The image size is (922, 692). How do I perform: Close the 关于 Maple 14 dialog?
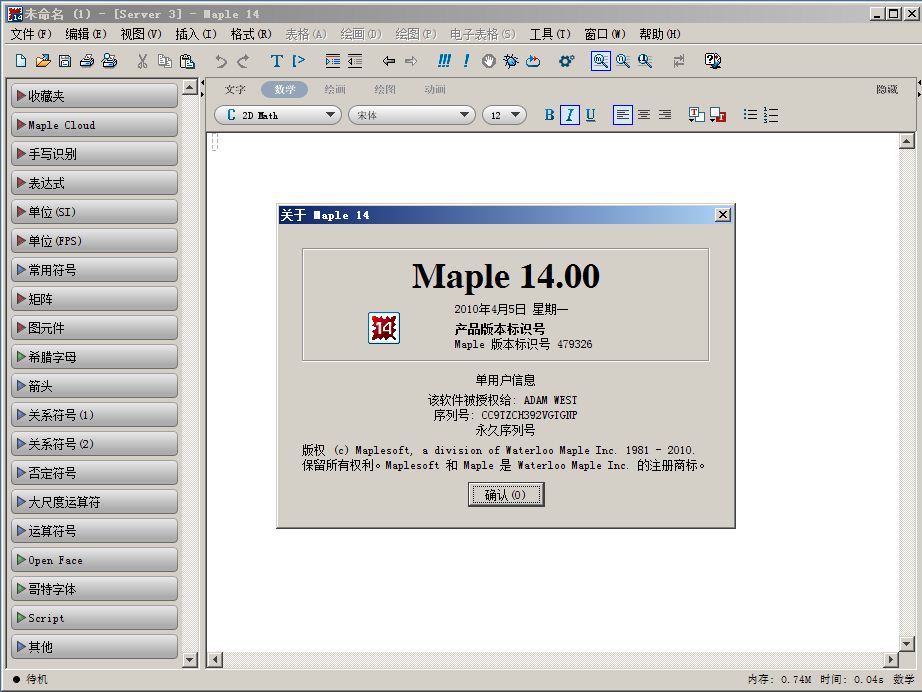723,215
